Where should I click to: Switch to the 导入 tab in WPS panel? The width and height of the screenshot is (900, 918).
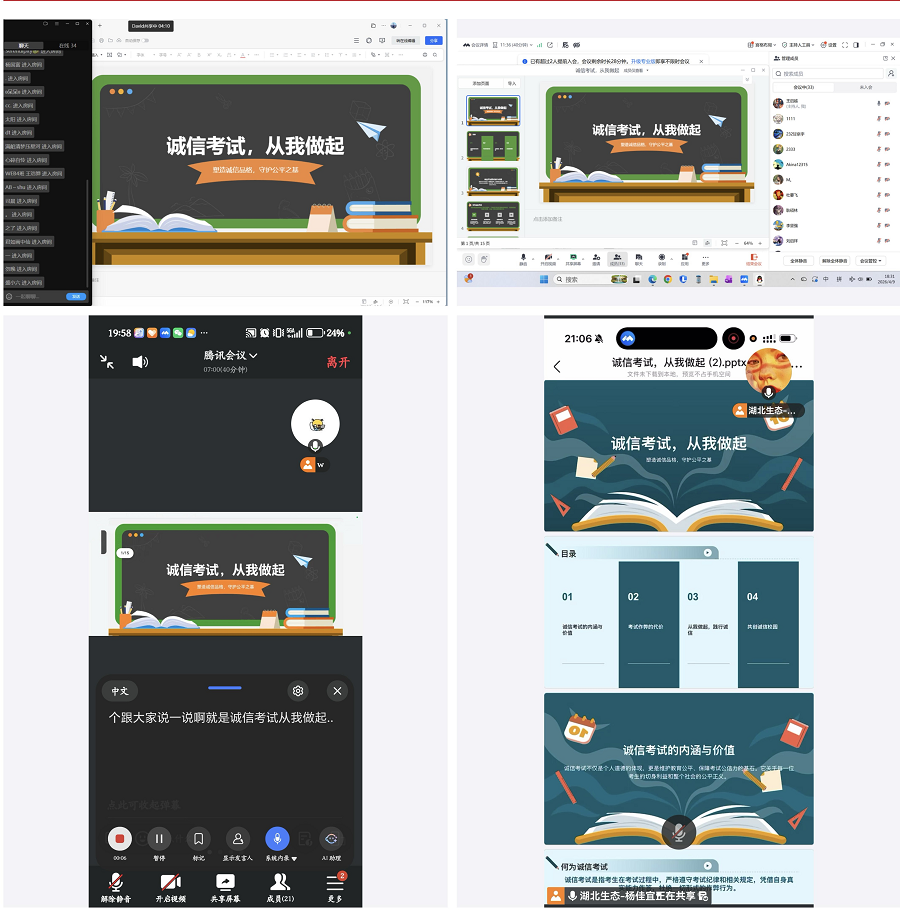point(512,84)
